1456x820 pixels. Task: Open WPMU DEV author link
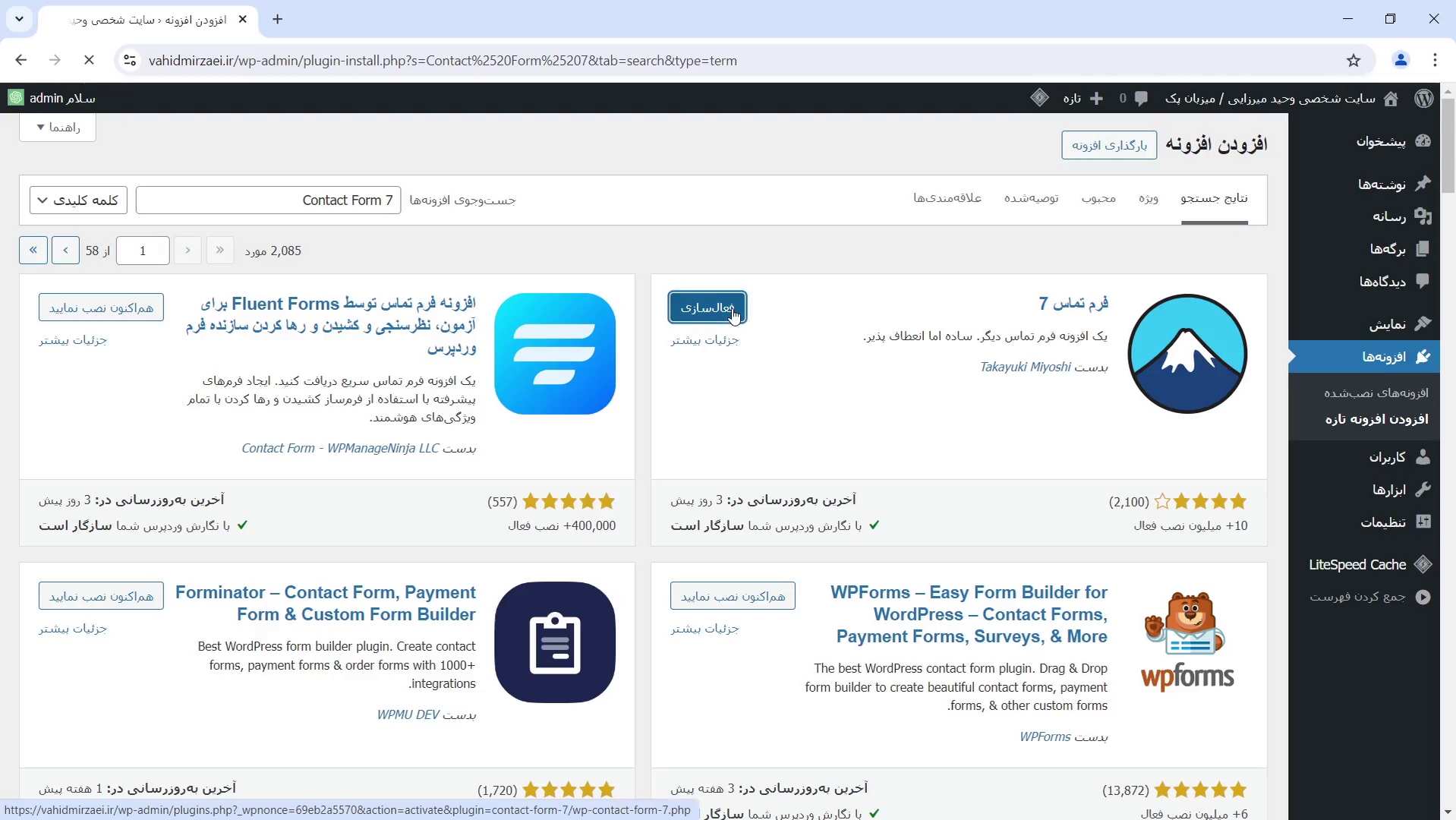click(408, 714)
